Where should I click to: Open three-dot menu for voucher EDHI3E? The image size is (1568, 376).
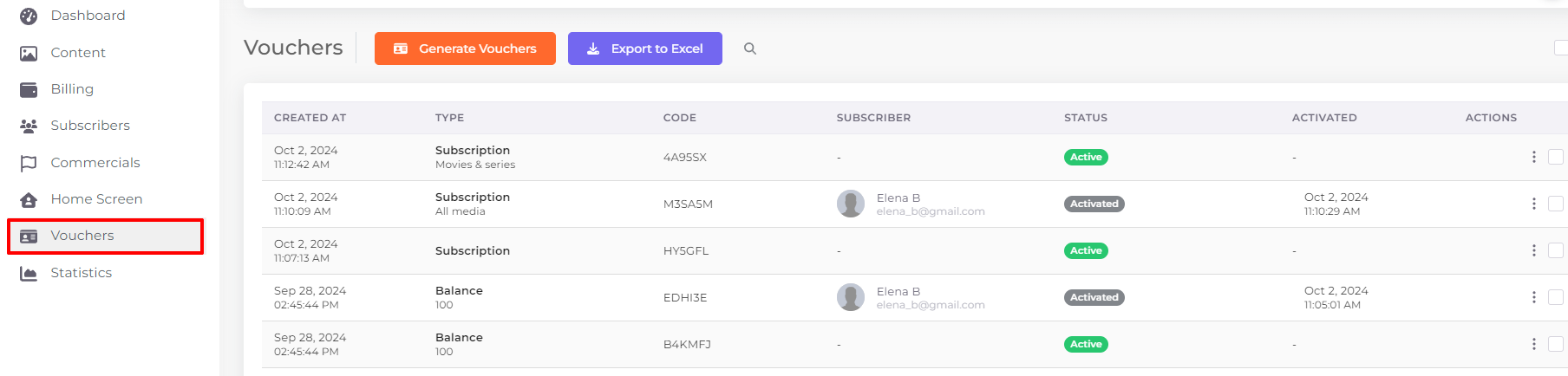click(1533, 297)
